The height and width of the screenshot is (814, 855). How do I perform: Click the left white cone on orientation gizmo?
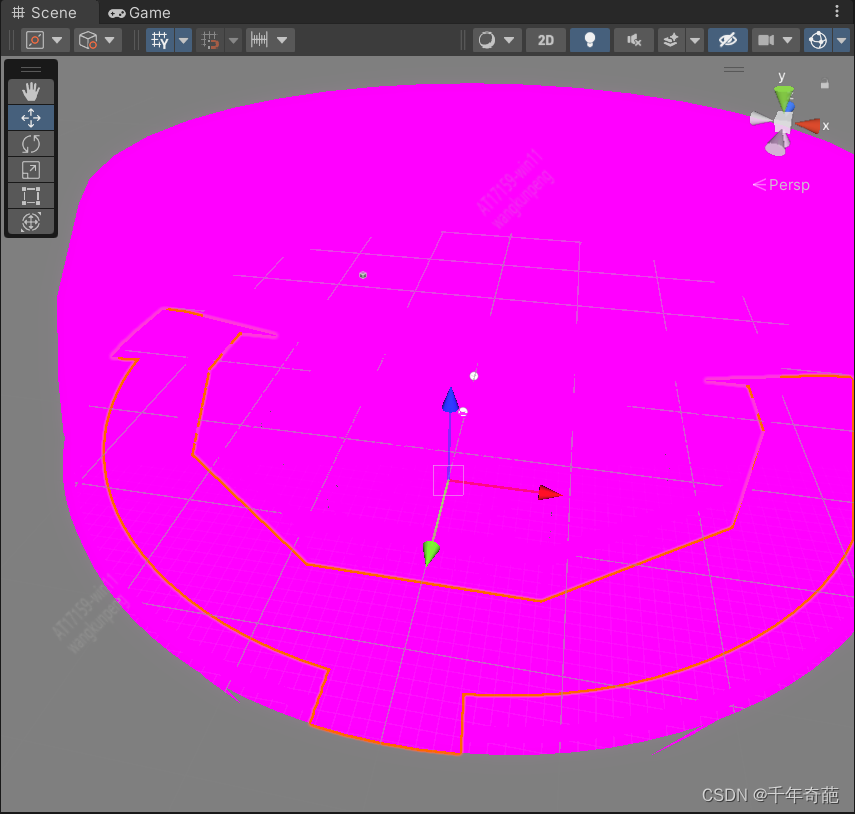click(x=761, y=119)
